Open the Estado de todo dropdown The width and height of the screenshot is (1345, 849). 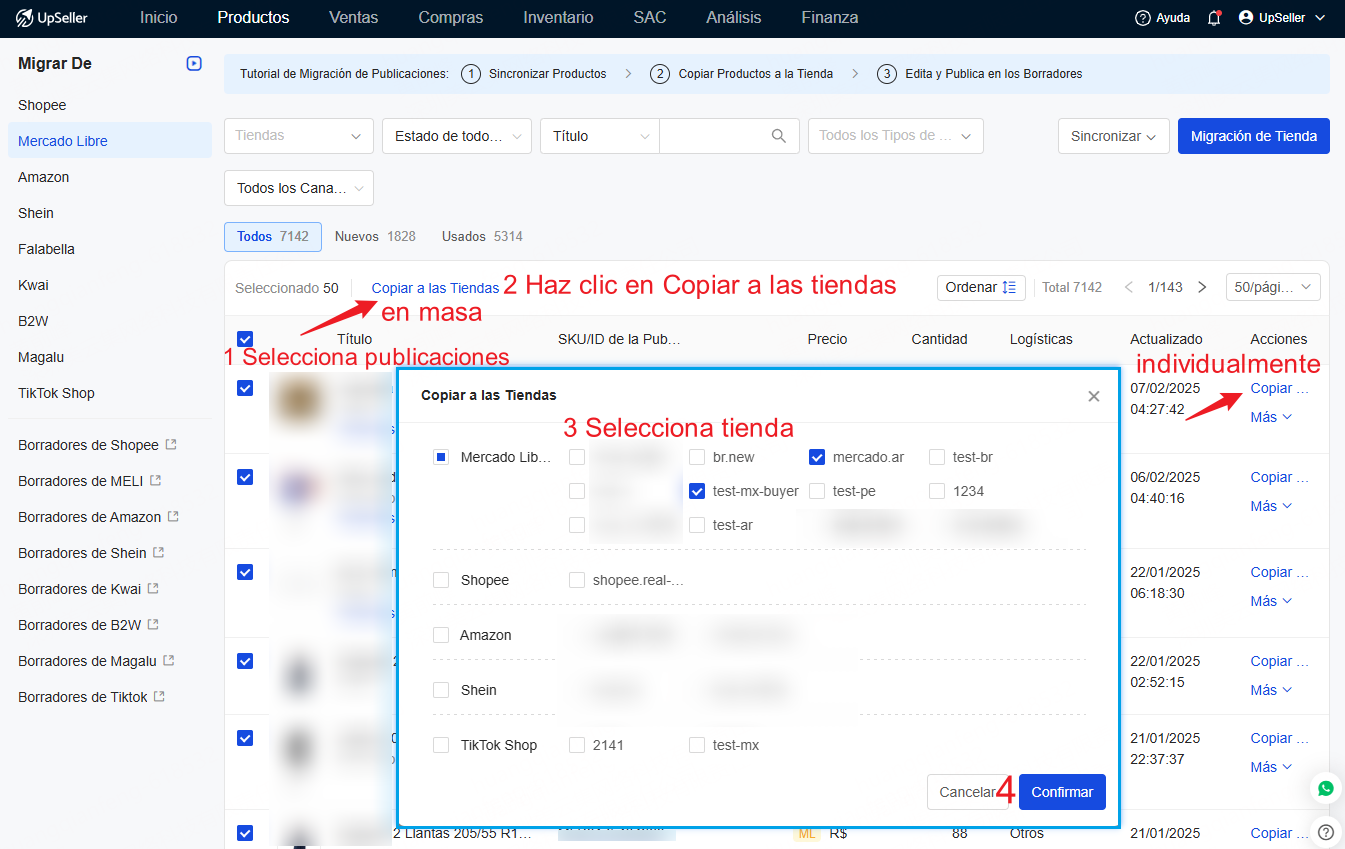(x=457, y=136)
